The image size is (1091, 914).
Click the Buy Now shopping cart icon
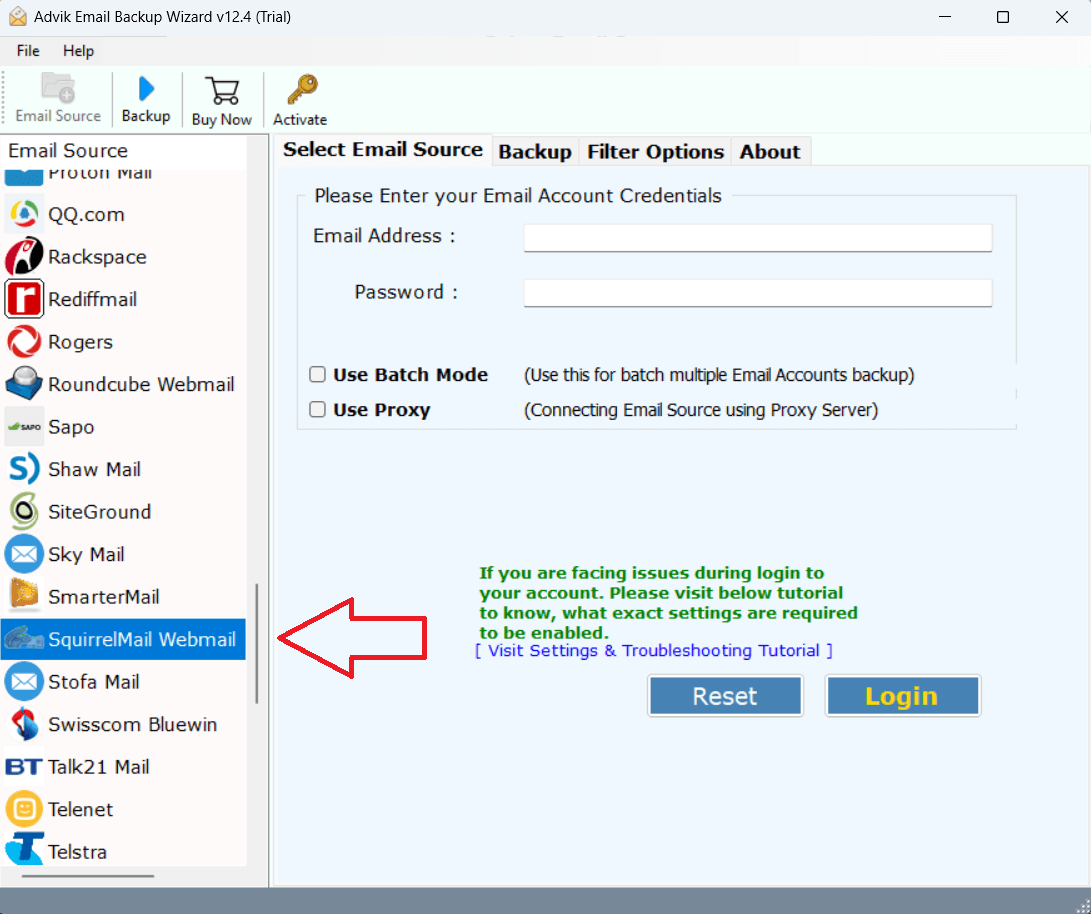pos(221,90)
